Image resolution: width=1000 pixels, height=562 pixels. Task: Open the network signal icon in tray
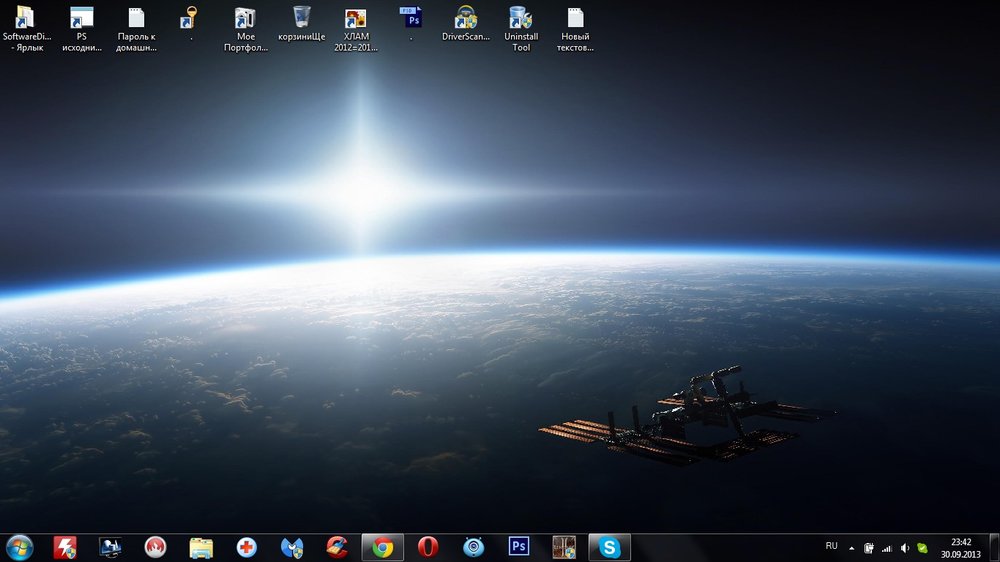tap(886, 548)
